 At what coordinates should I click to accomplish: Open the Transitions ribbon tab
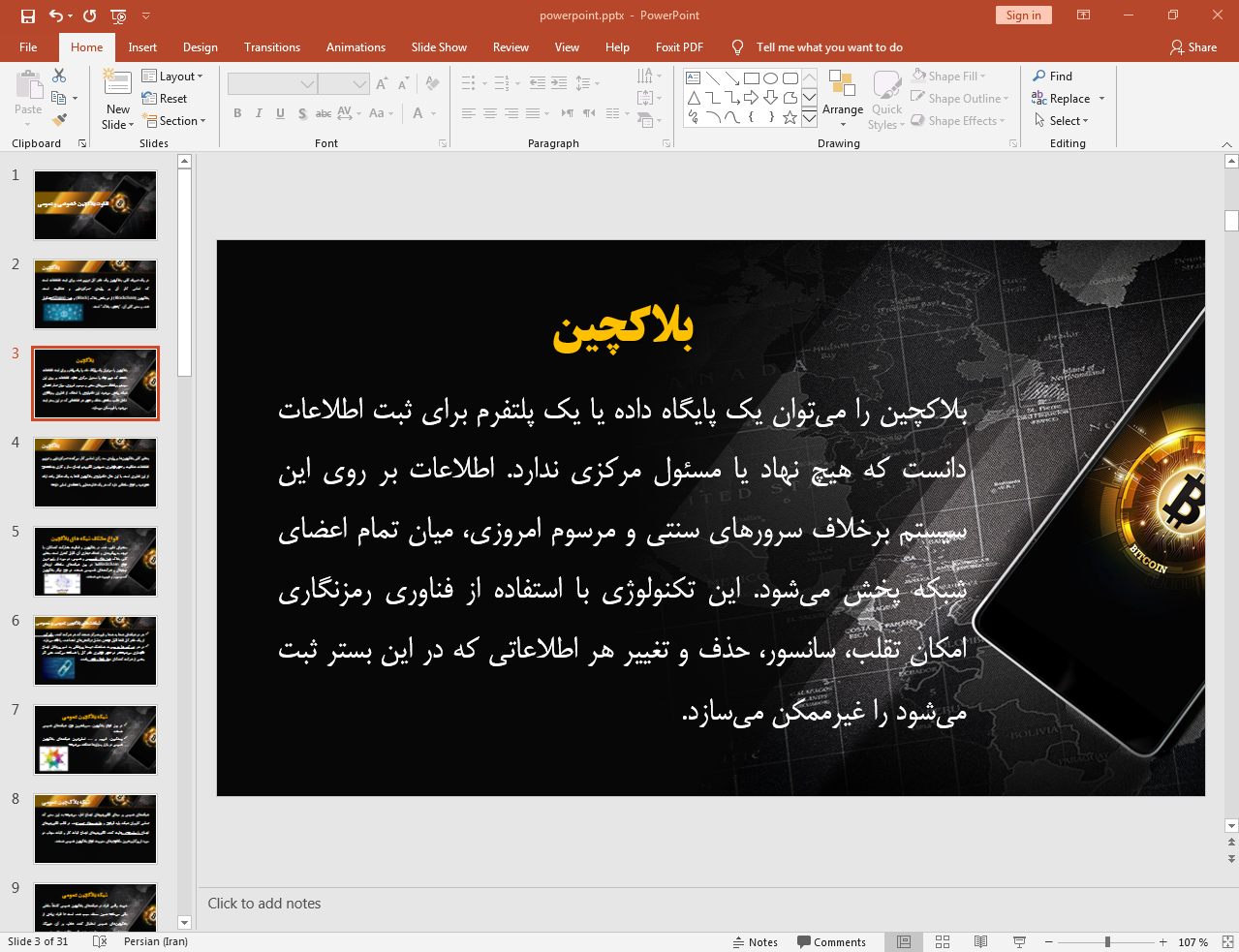[x=272, y=47]
